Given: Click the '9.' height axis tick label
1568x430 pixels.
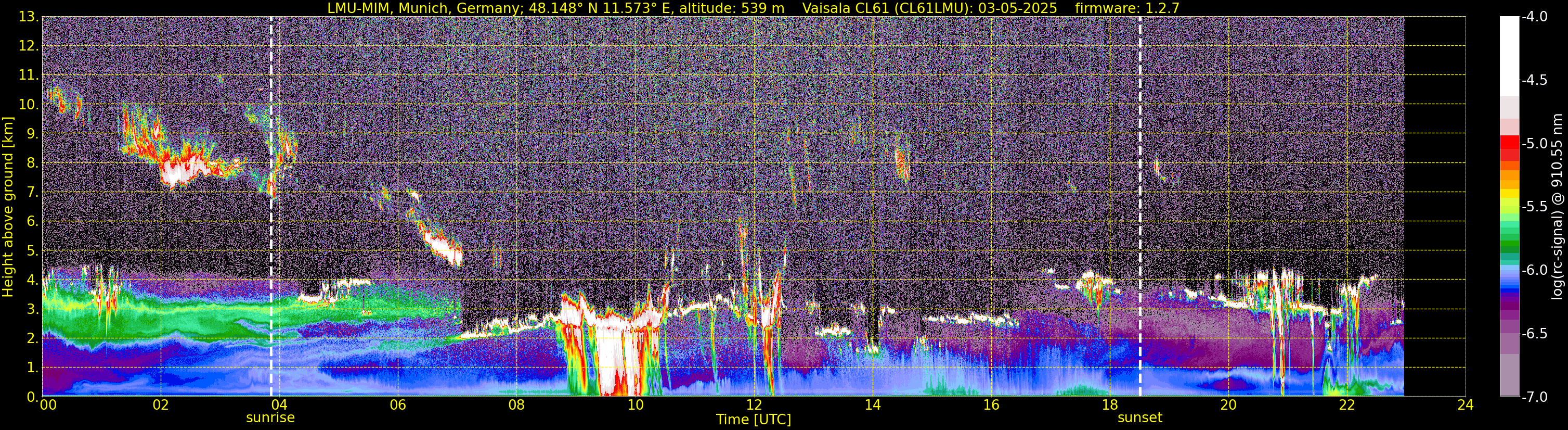Looking at the screenshot, I should click(33, 134).
